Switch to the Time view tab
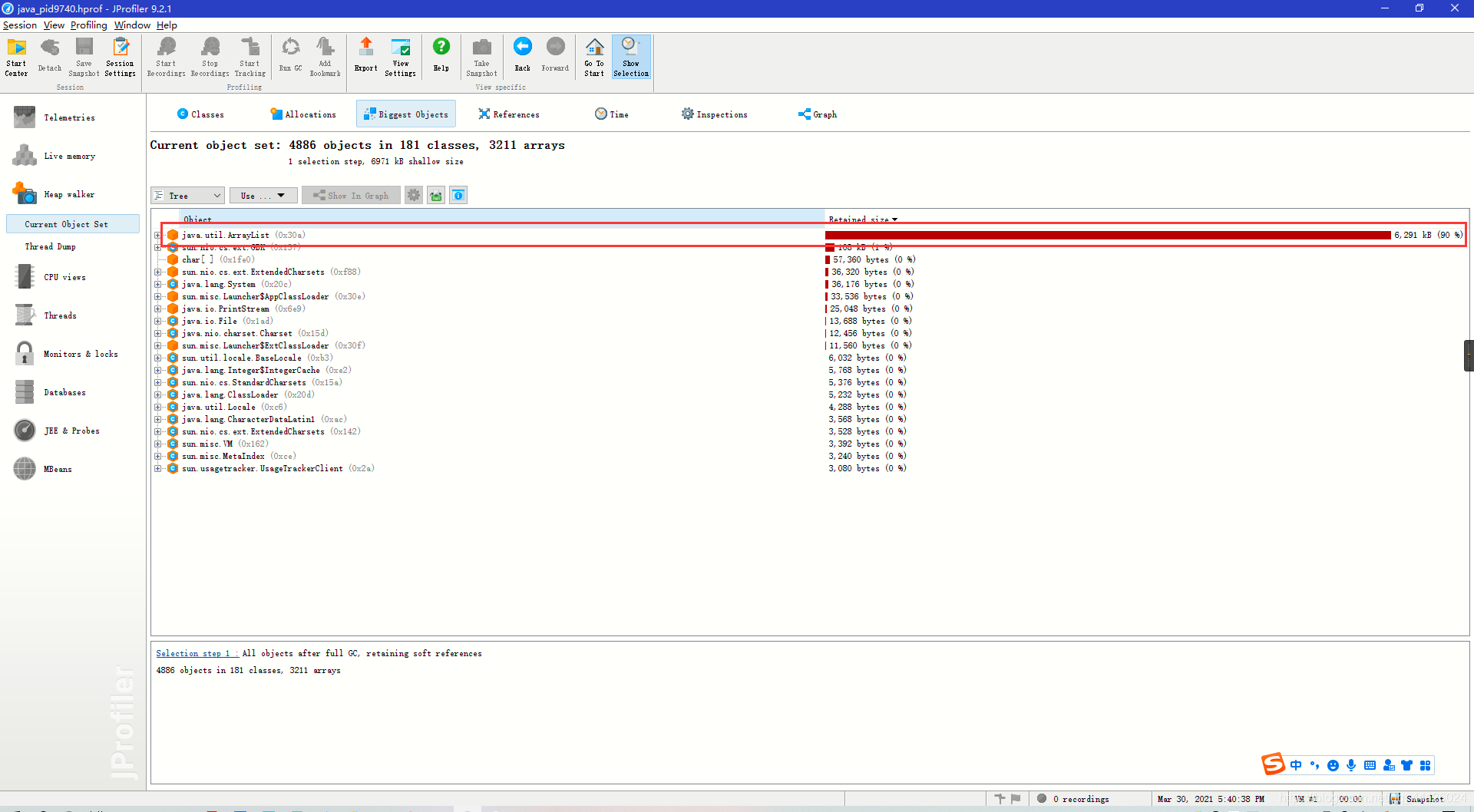The height and width of the screenshot is (812, 1474). point(612,114)
